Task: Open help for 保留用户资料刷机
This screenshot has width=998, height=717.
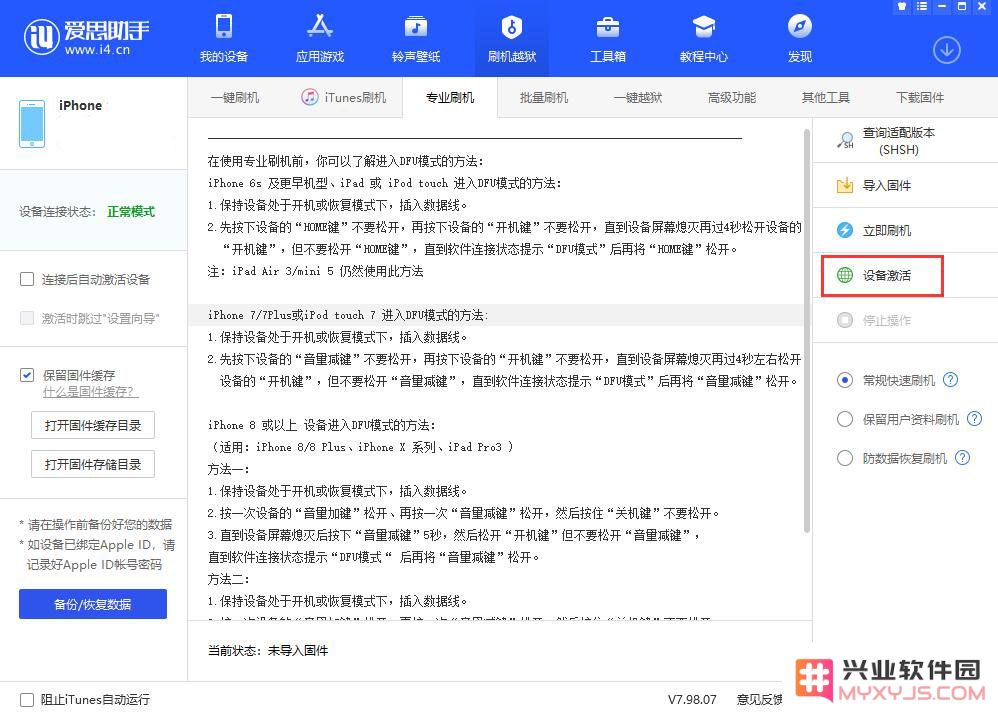Action: click(x=974, y=419)
